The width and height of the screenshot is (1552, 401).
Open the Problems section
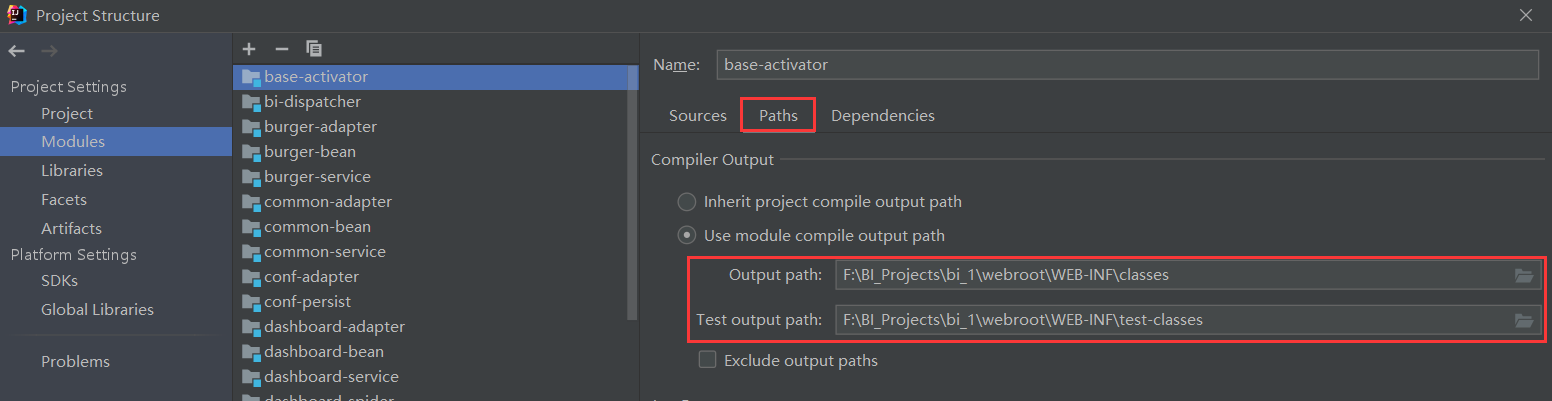(x=75, y=361)
